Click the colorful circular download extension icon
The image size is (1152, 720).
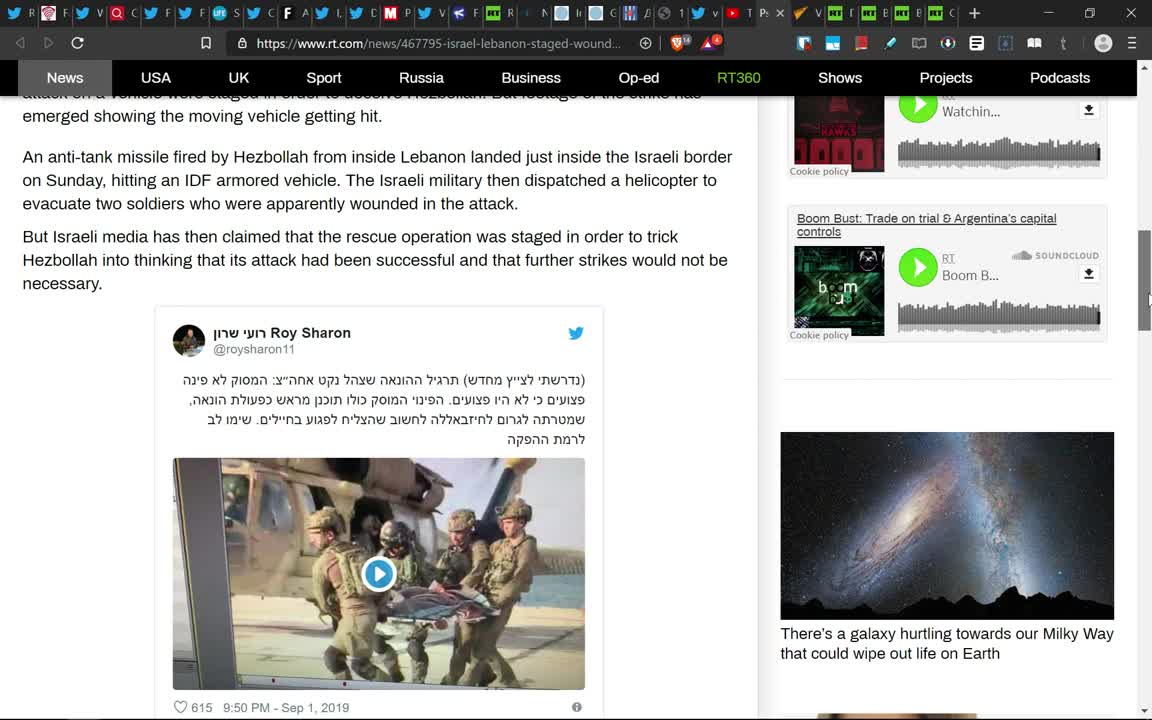point(948,43)
